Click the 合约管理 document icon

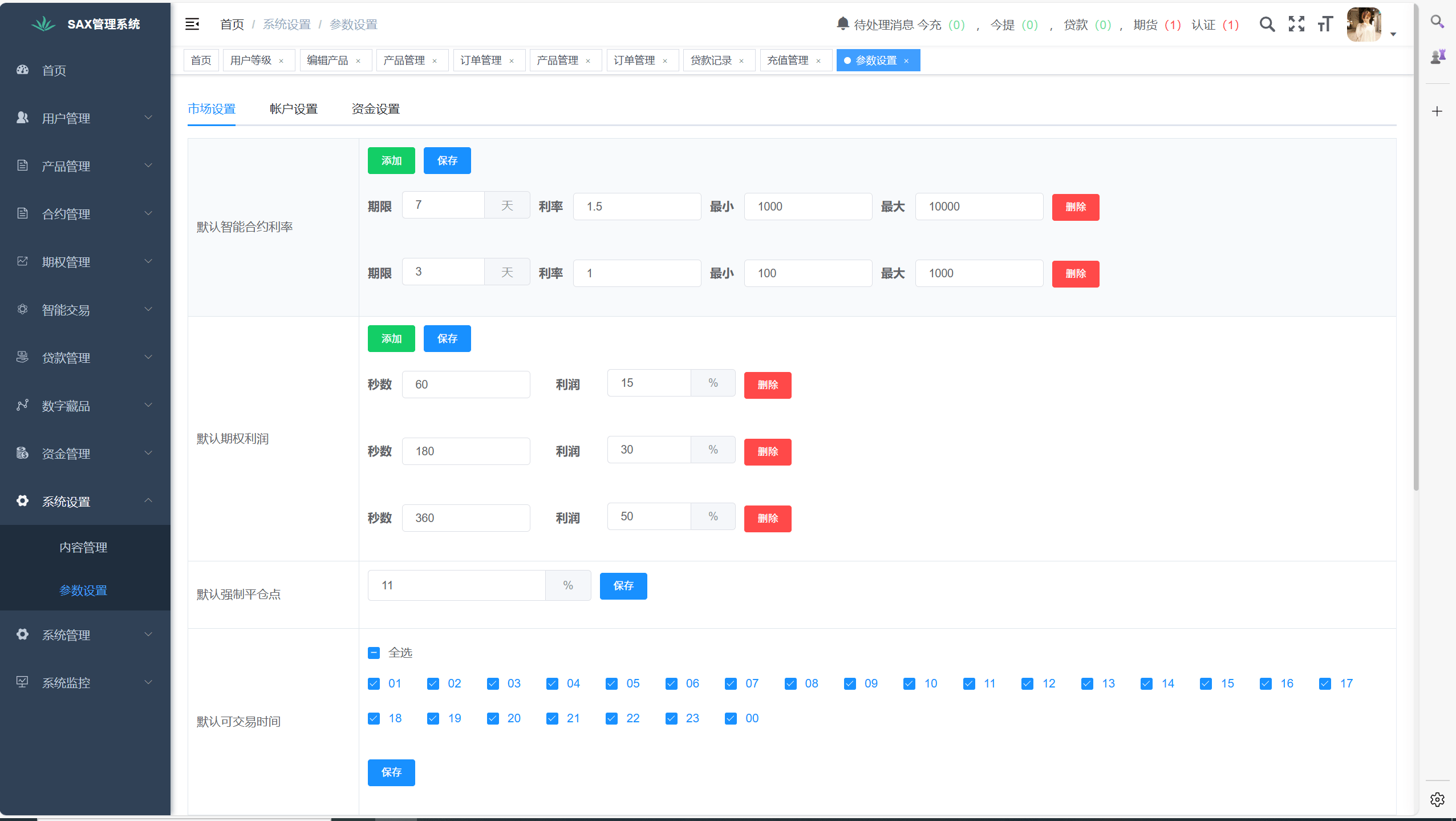[23, 213]
